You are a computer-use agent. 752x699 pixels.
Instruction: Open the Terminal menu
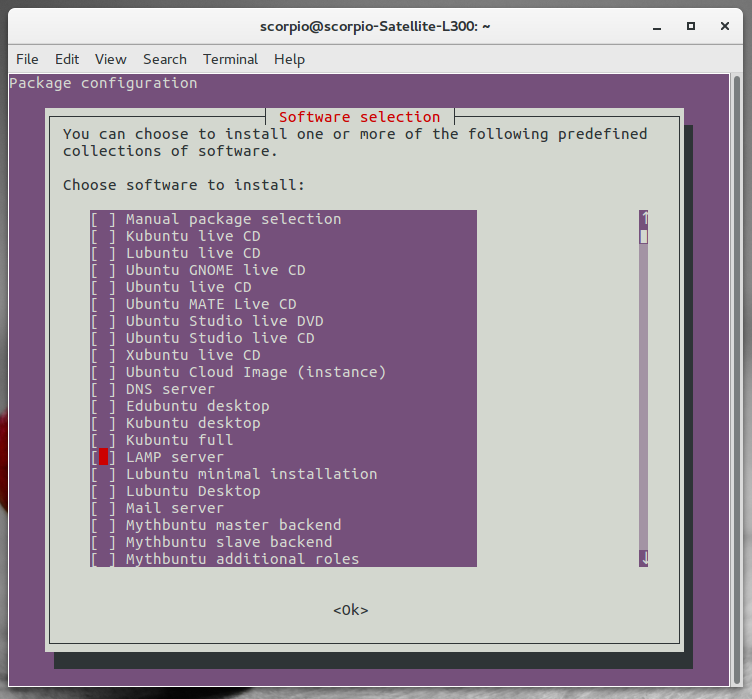click(x=230, y=59)
